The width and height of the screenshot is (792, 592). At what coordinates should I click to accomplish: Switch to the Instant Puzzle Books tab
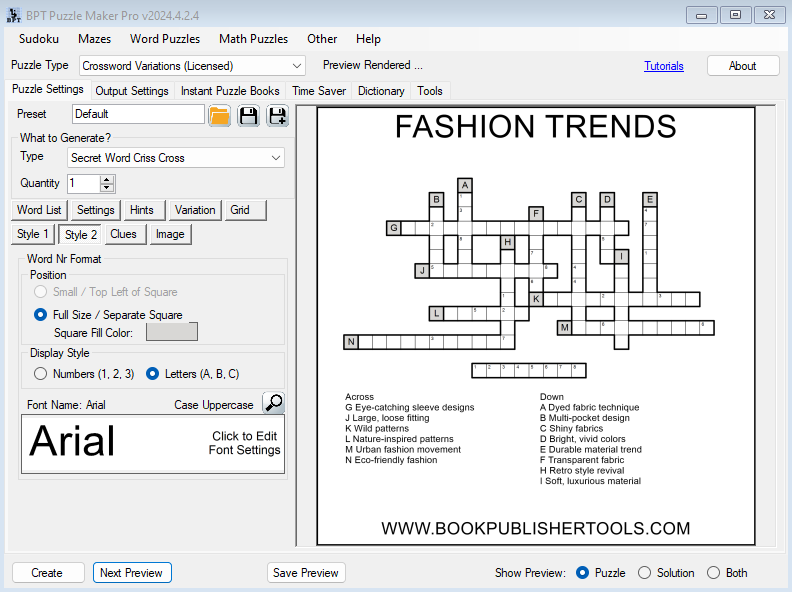point(230,91)
